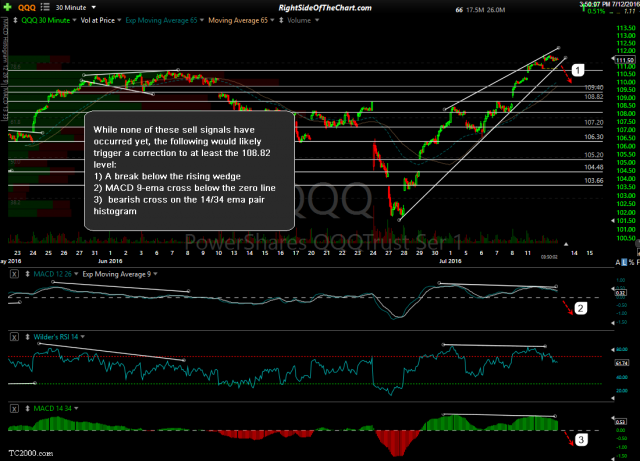
Task: Click the green plus add-chart icon
Action: (7, 7)
